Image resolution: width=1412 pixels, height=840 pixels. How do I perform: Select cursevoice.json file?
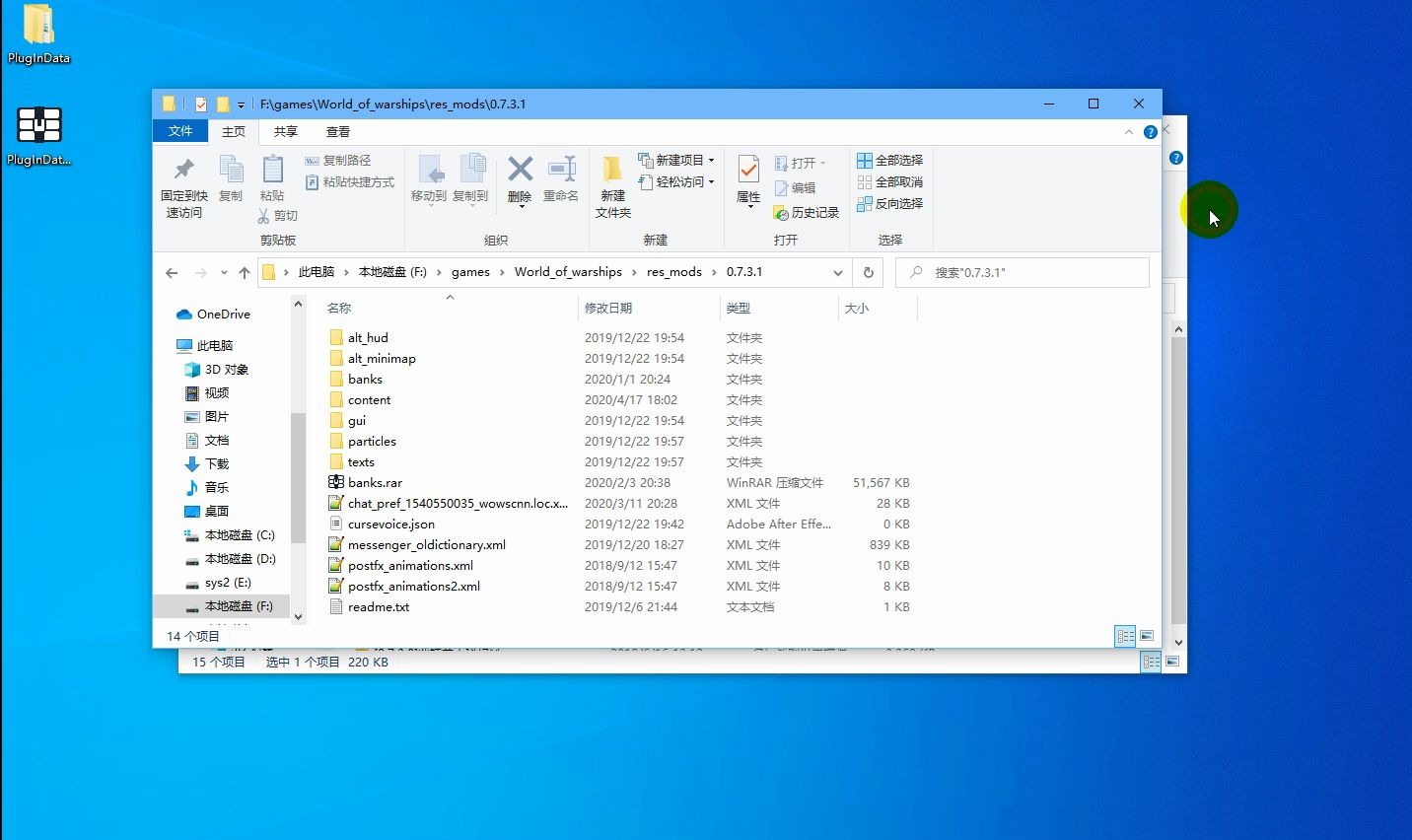pyautogui.click(x=390, y=525)
